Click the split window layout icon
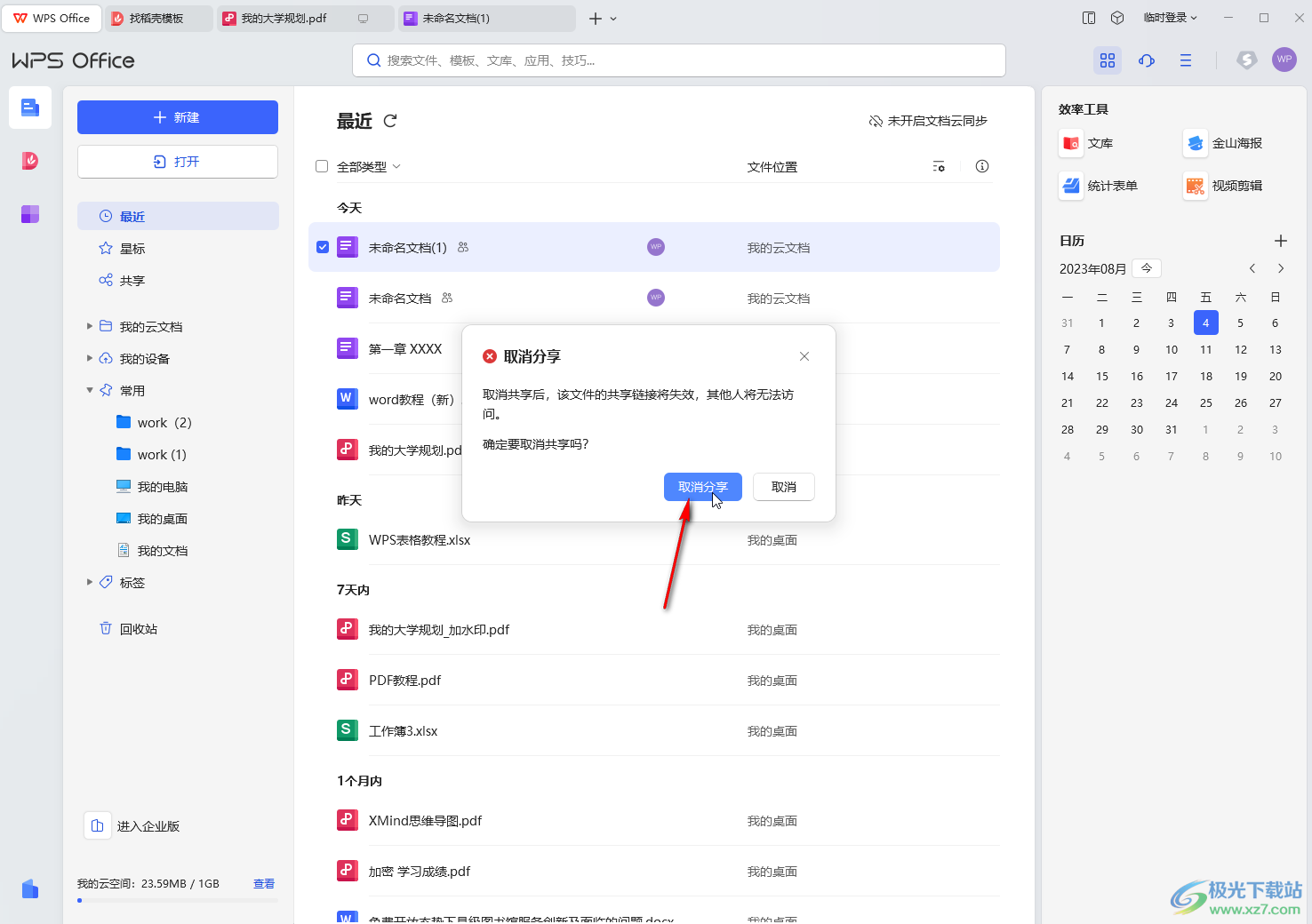 pyautogui.click(x=1089, y=18)
